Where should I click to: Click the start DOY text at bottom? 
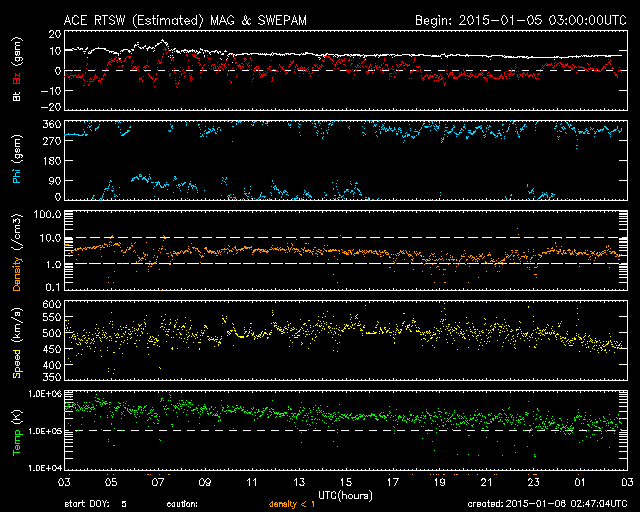click(95, 505)
